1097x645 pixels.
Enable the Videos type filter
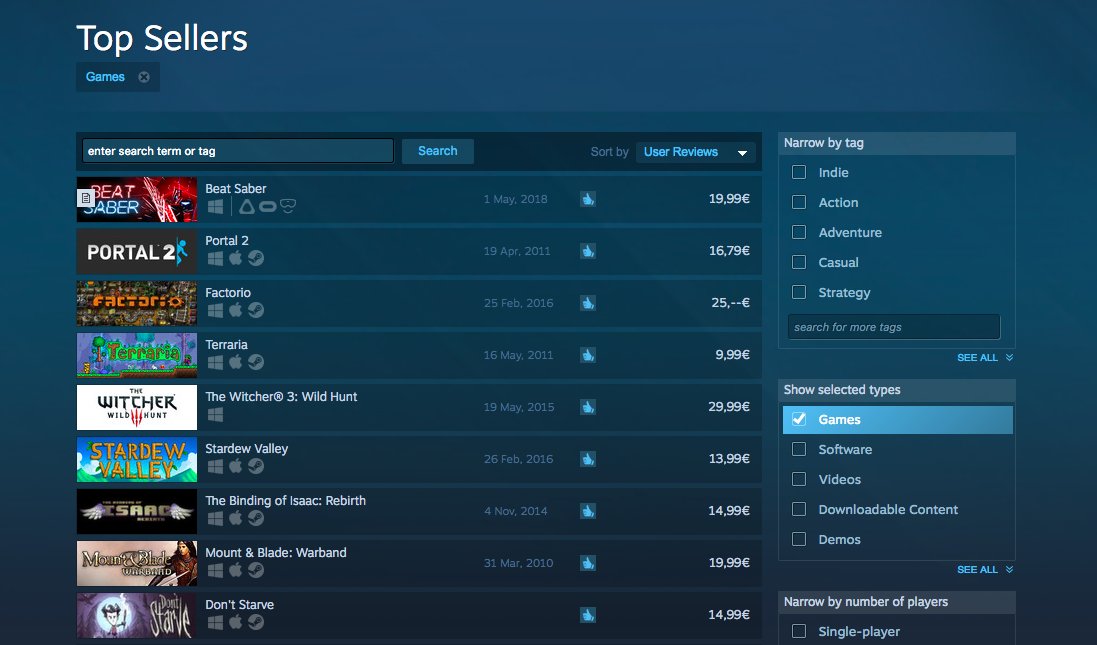pyautogui.click(x=799, y=479)
